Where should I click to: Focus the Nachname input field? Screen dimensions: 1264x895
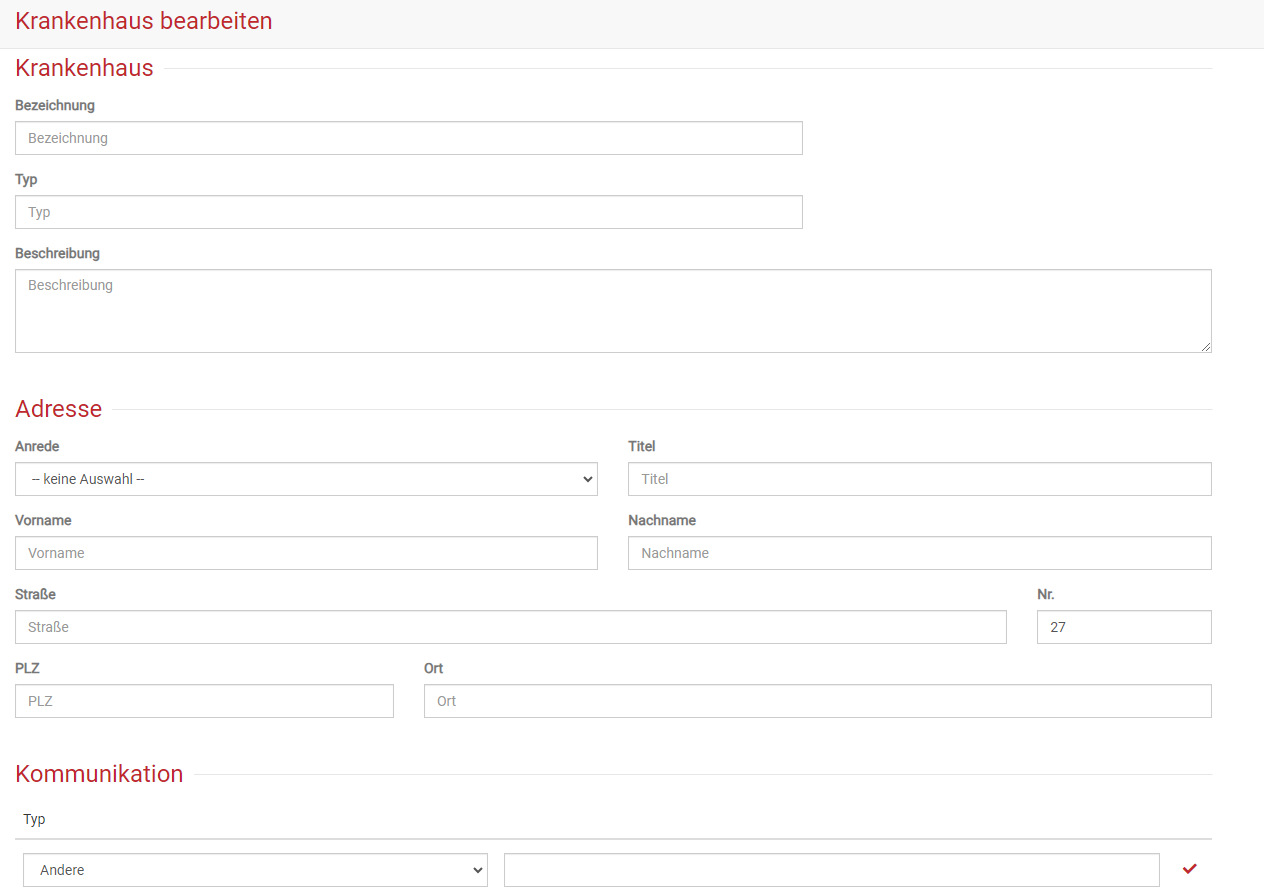919,553
